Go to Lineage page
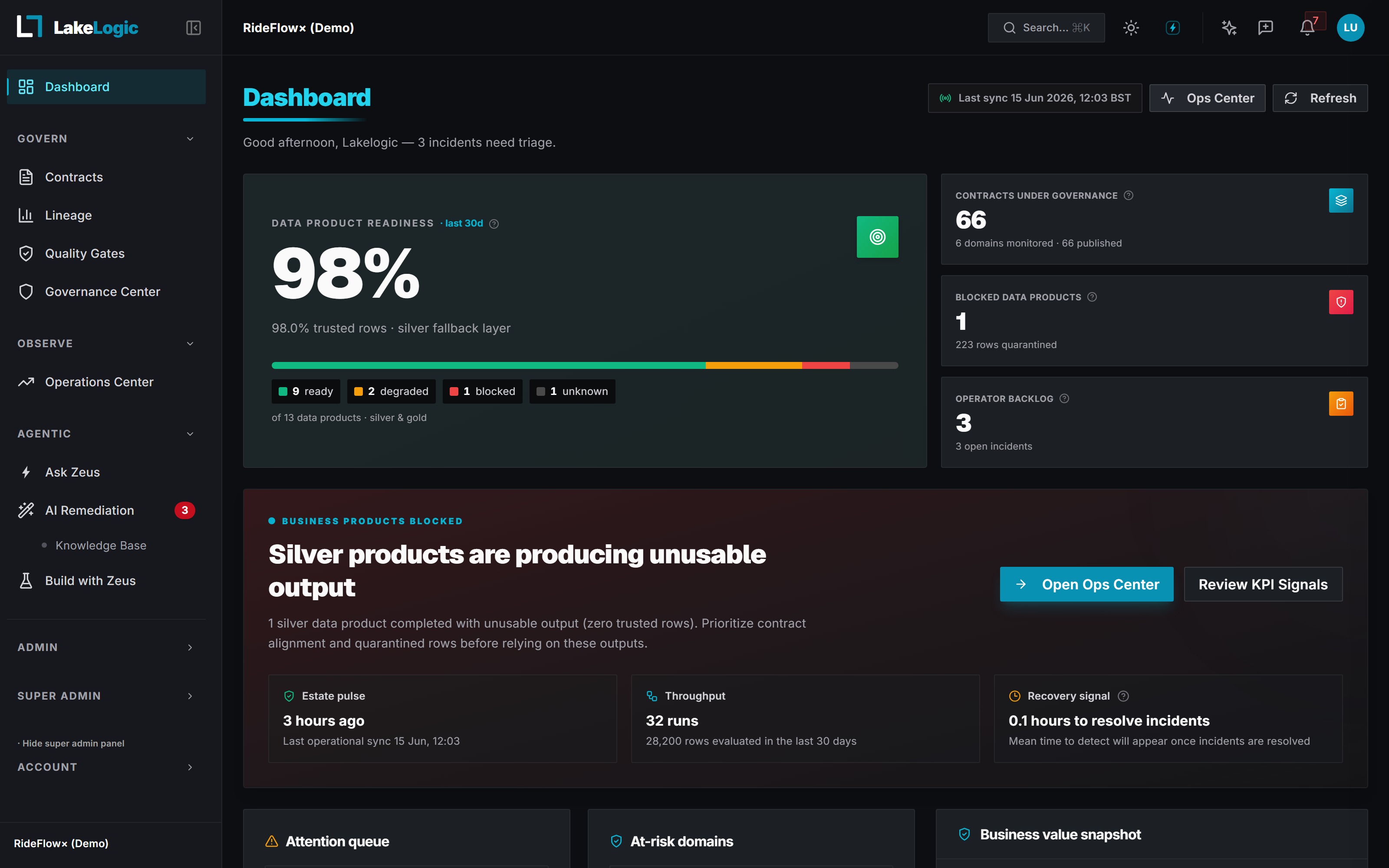The height and width of the screenshot is (868, 1389). coord(106,215)
